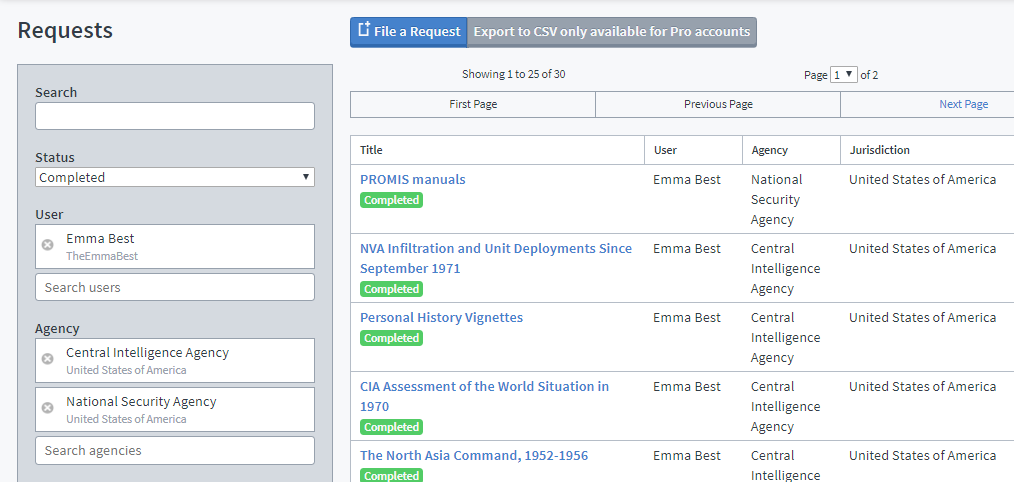Click 'Showing 1 to 25 of 30' text
This screenshot has width=1014, height=482.
(513, 74)
